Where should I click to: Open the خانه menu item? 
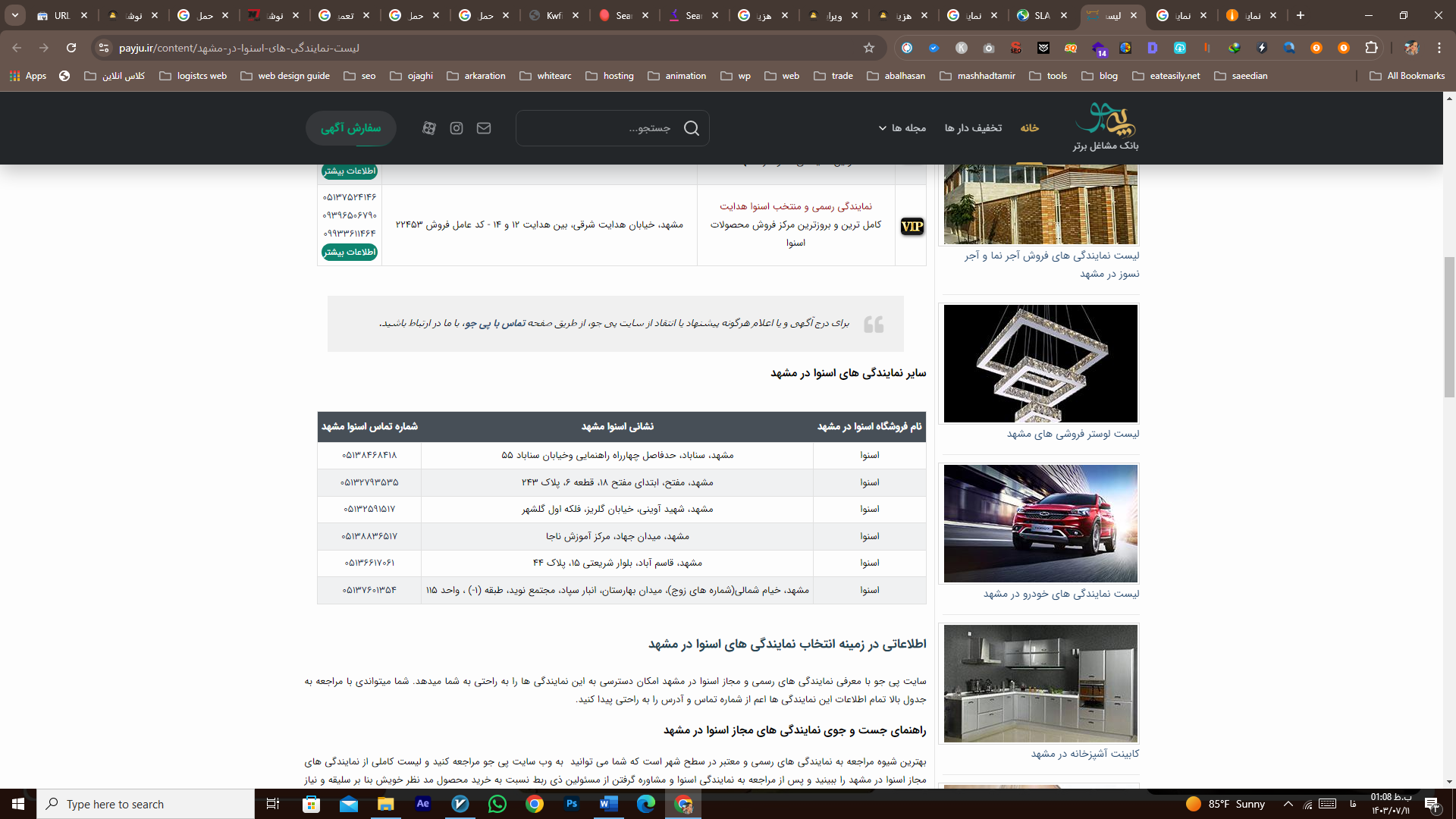(x=1029, y=128)
